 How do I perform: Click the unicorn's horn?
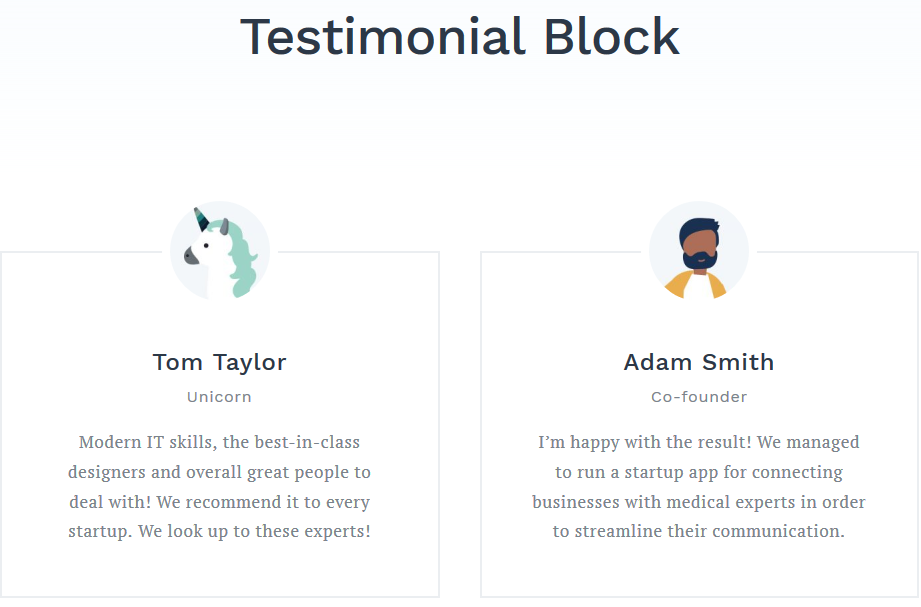point(202,218)
